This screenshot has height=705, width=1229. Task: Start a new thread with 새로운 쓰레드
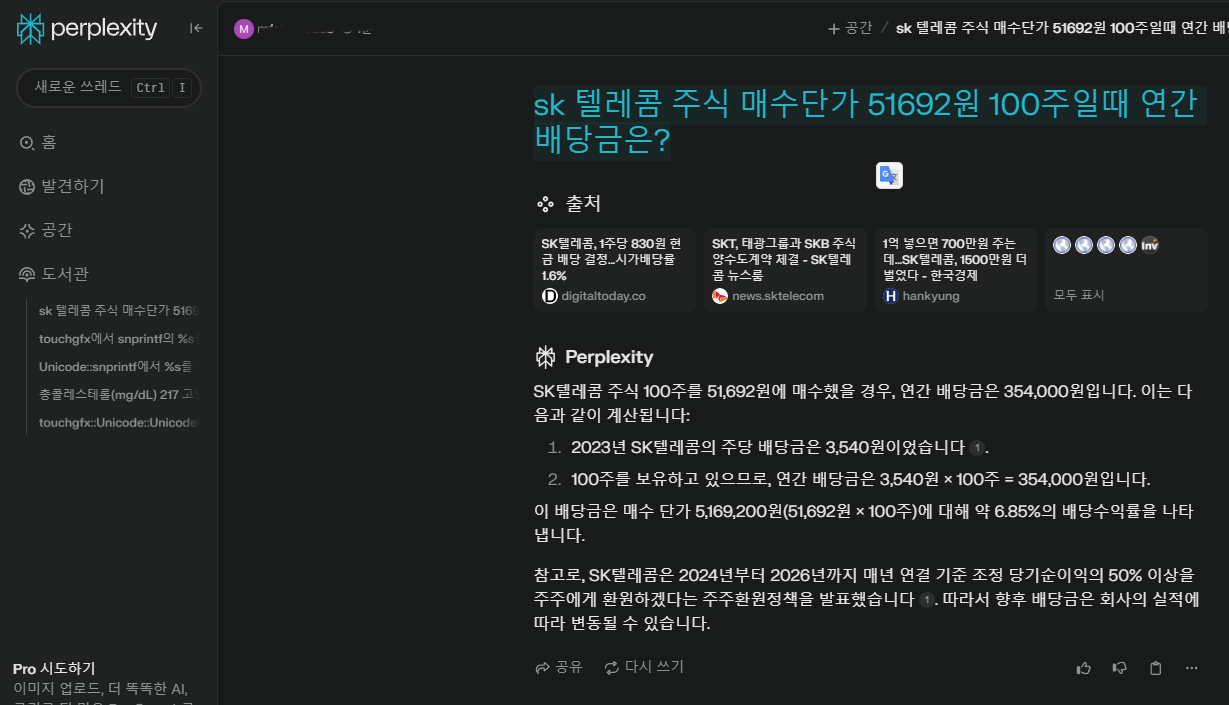(x=109, y=88)
